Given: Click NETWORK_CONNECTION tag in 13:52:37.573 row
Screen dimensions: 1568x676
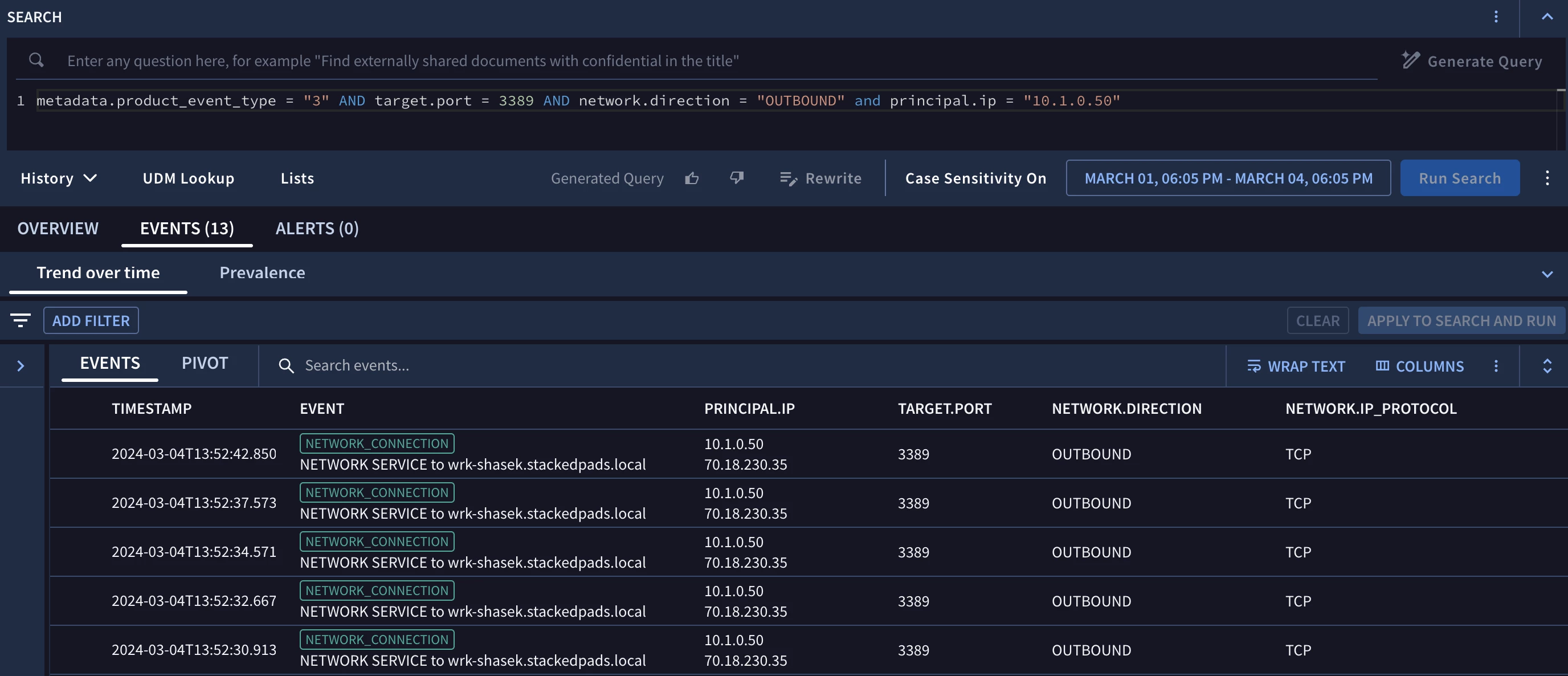Looking at the screenshot, I should pos(377,492).
